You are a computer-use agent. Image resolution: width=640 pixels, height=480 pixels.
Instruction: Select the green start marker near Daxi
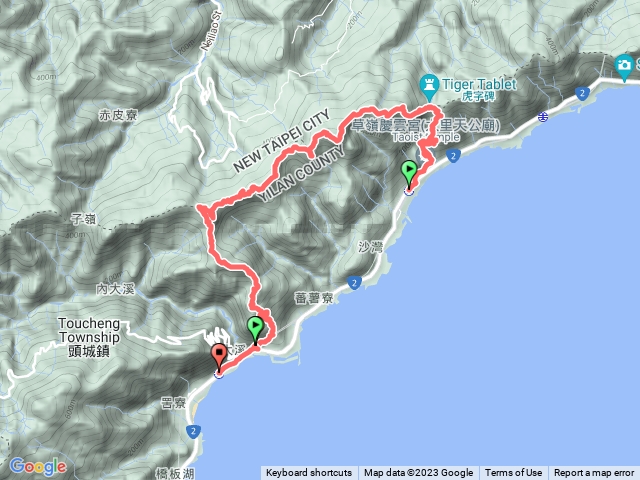click(256, 331)
